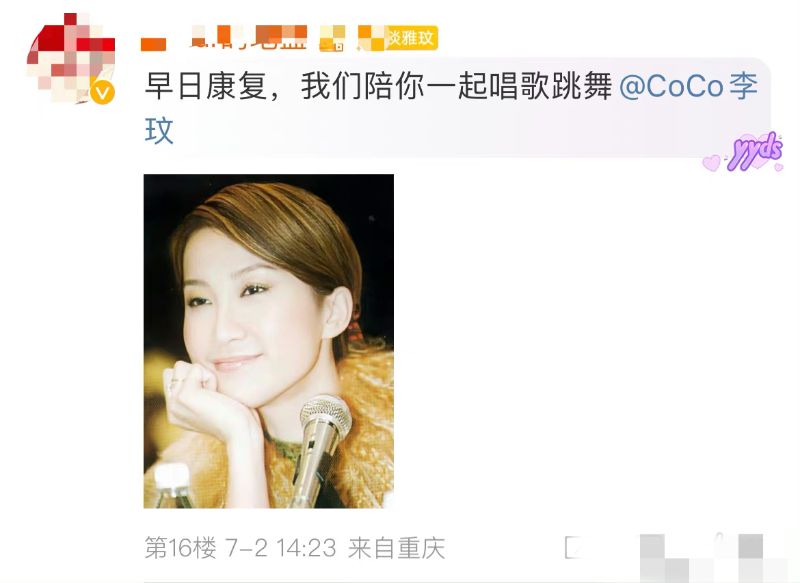This screenshot has height=583, width=800.
Task: Select the 早日康复 comment text
Action: click(206, 86)
